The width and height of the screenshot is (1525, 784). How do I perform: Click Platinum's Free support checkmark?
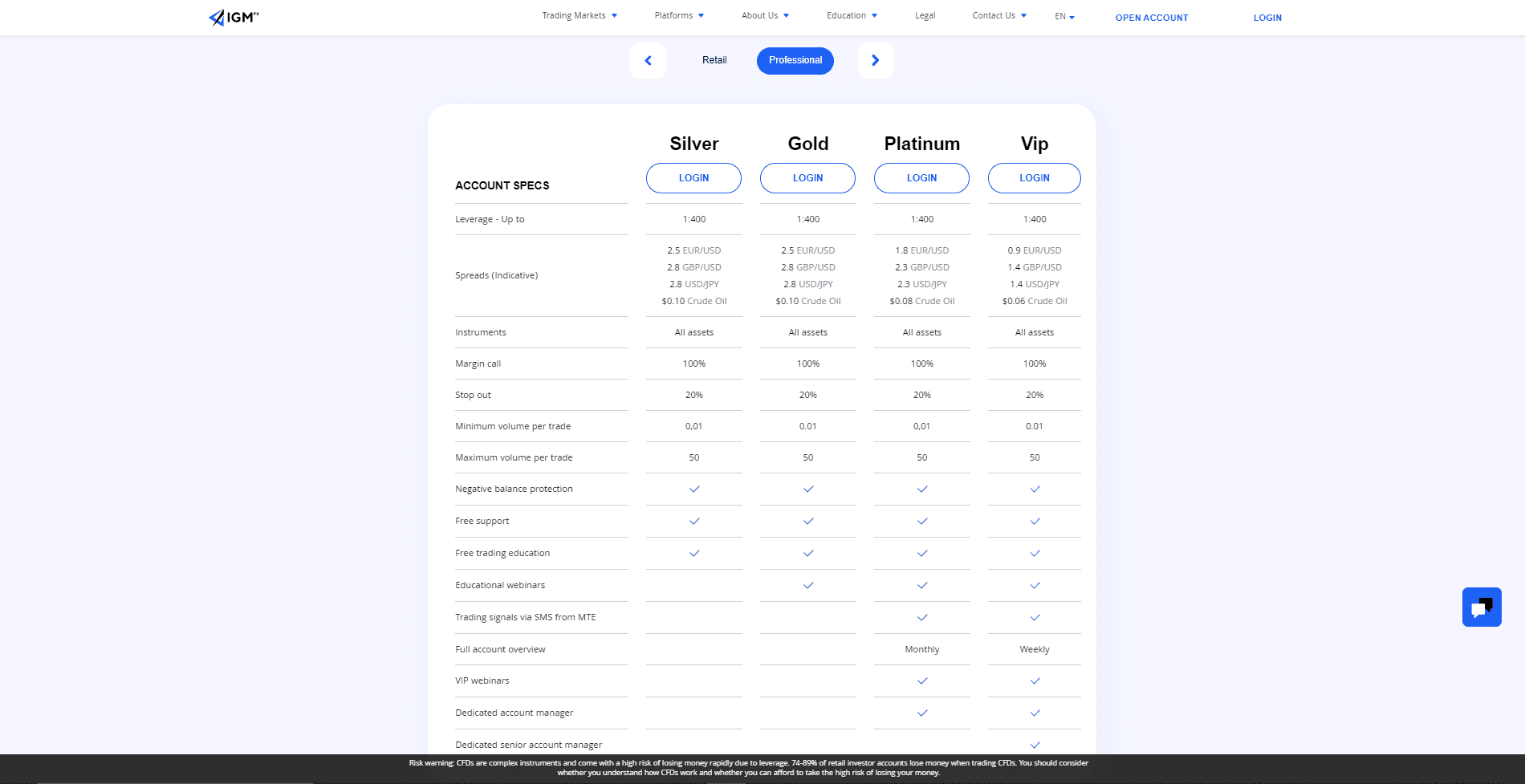[922, 521]
